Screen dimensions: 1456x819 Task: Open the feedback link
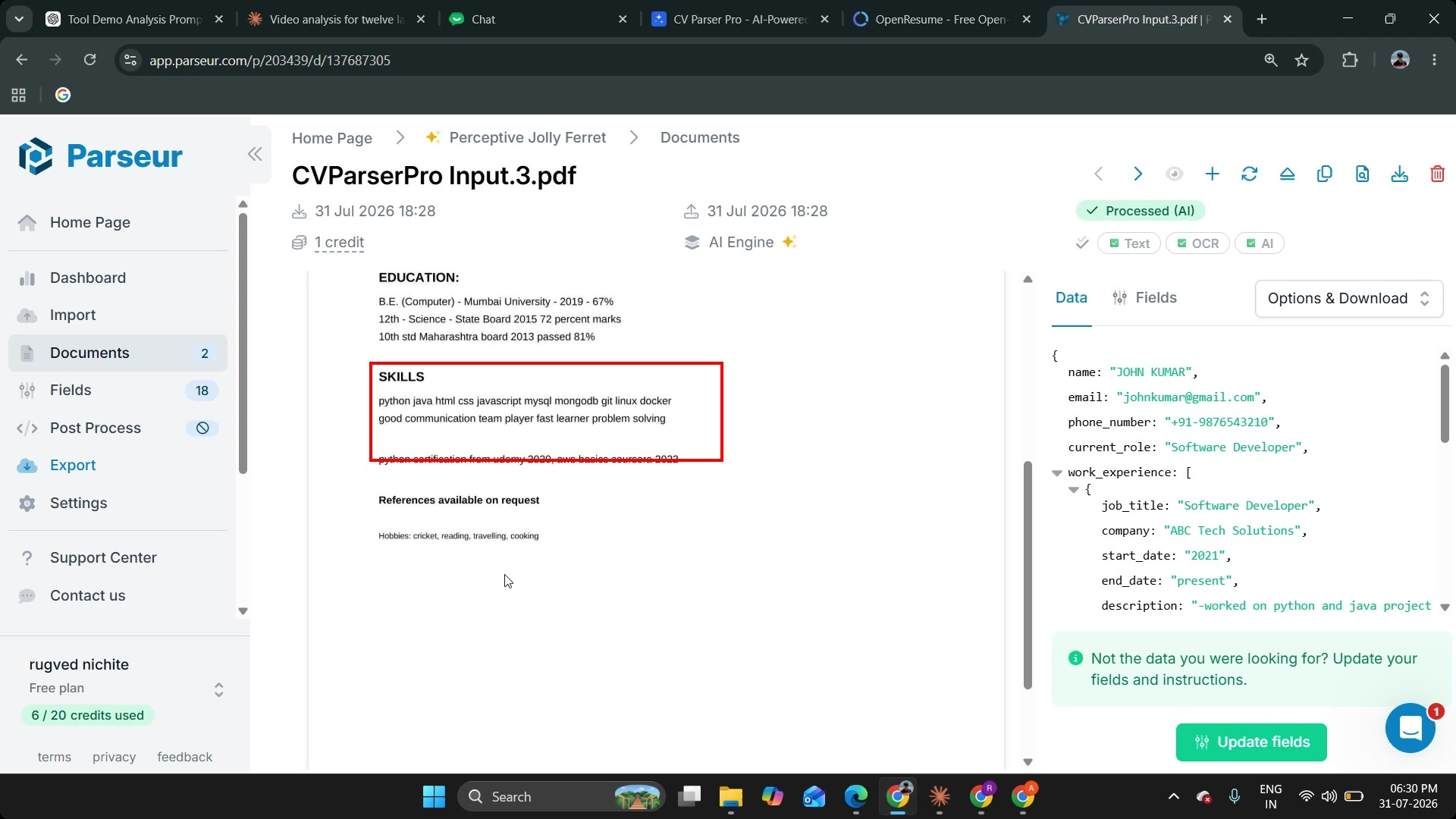point(184,757)
